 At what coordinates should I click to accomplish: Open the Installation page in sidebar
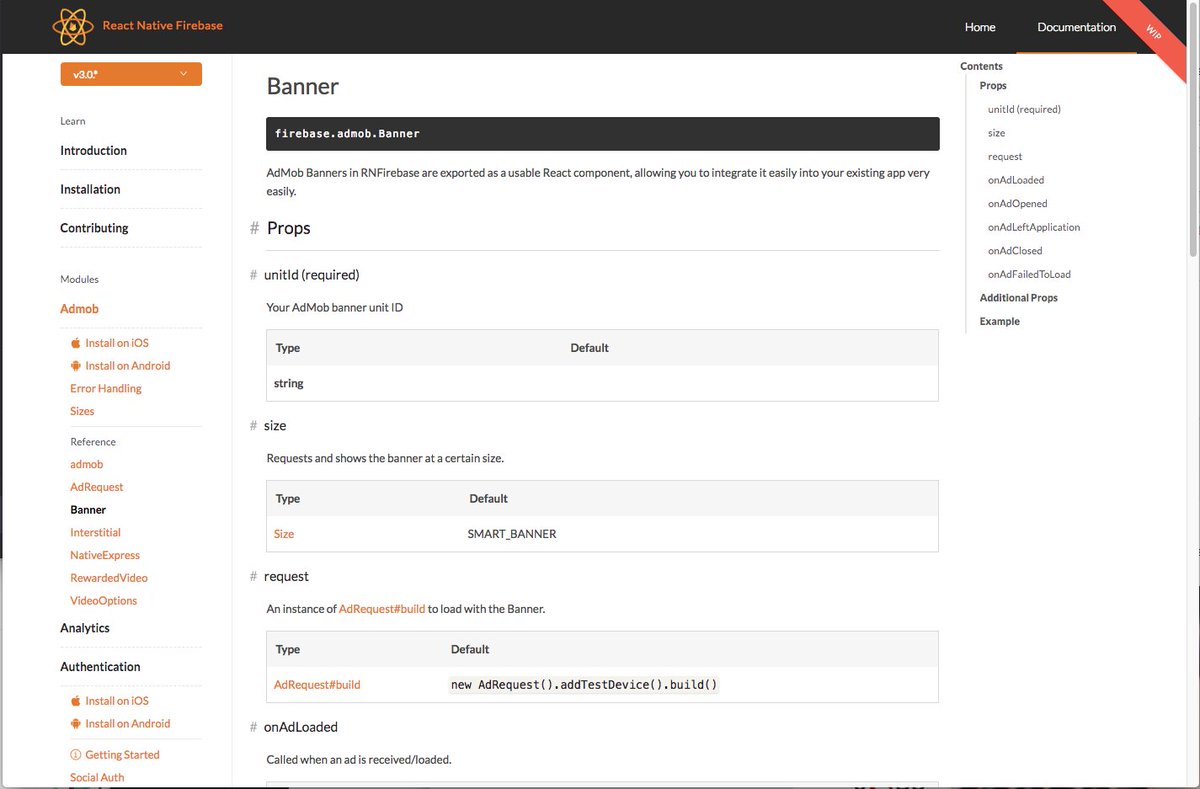pos(90,190)
